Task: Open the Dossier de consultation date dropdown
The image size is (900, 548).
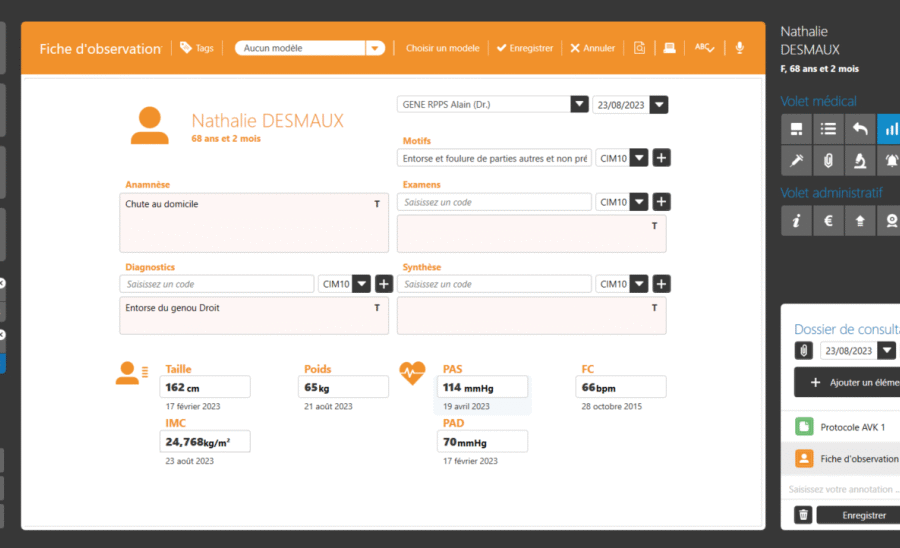Action: coord(887,351)
